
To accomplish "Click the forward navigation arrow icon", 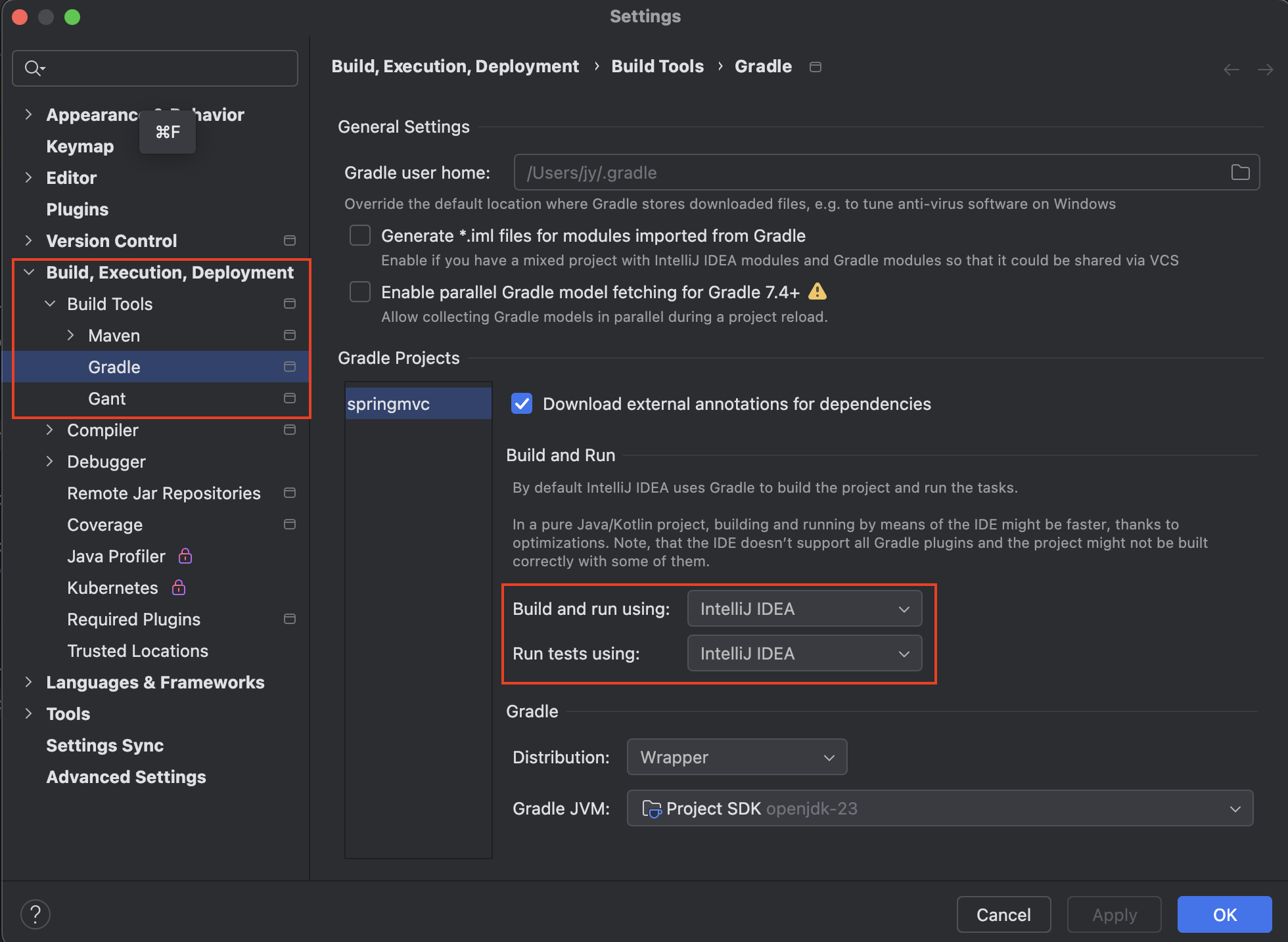I will tap(1265, 69).
